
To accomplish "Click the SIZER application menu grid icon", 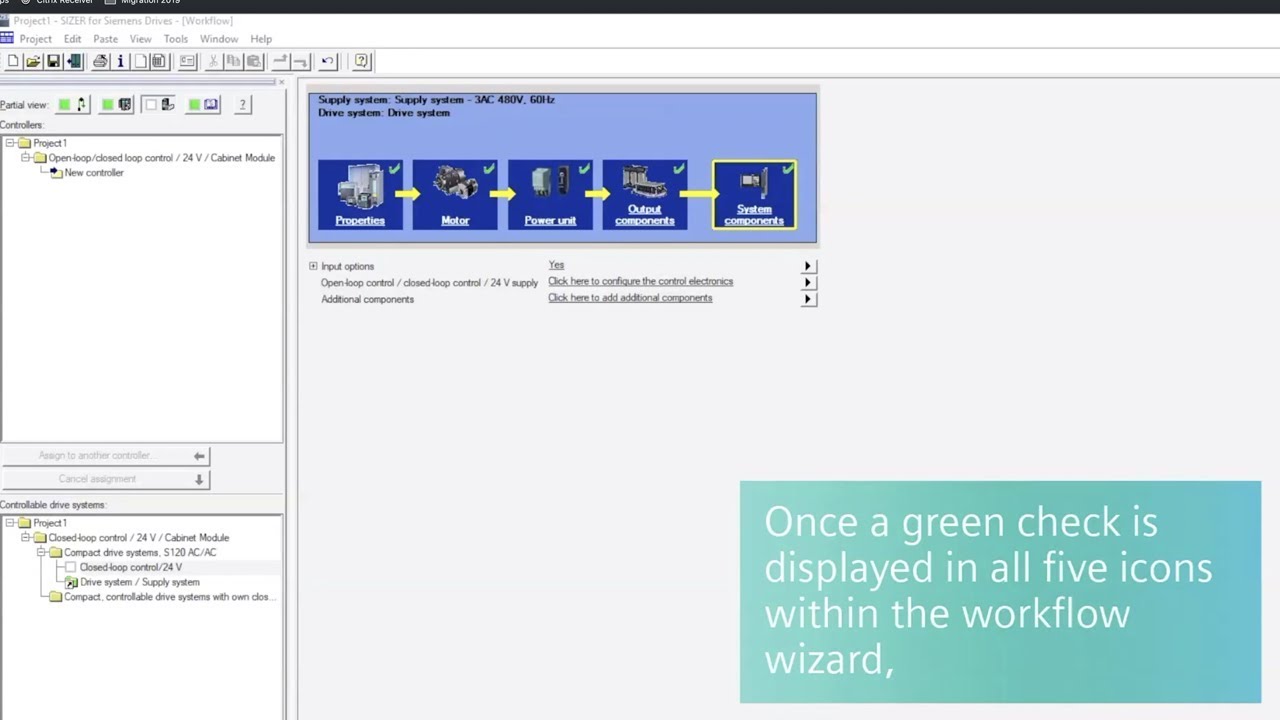I will tap(6, 39).
